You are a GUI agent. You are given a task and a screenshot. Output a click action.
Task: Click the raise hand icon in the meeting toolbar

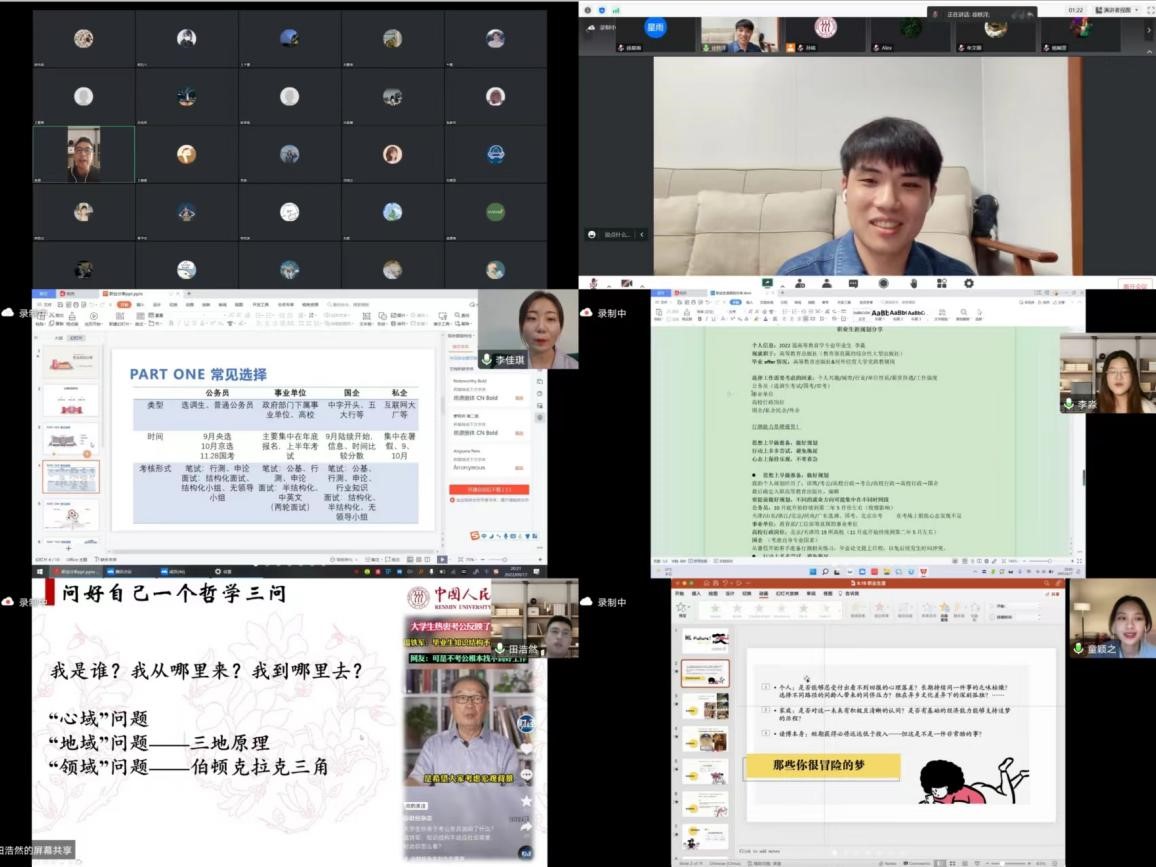913,284
